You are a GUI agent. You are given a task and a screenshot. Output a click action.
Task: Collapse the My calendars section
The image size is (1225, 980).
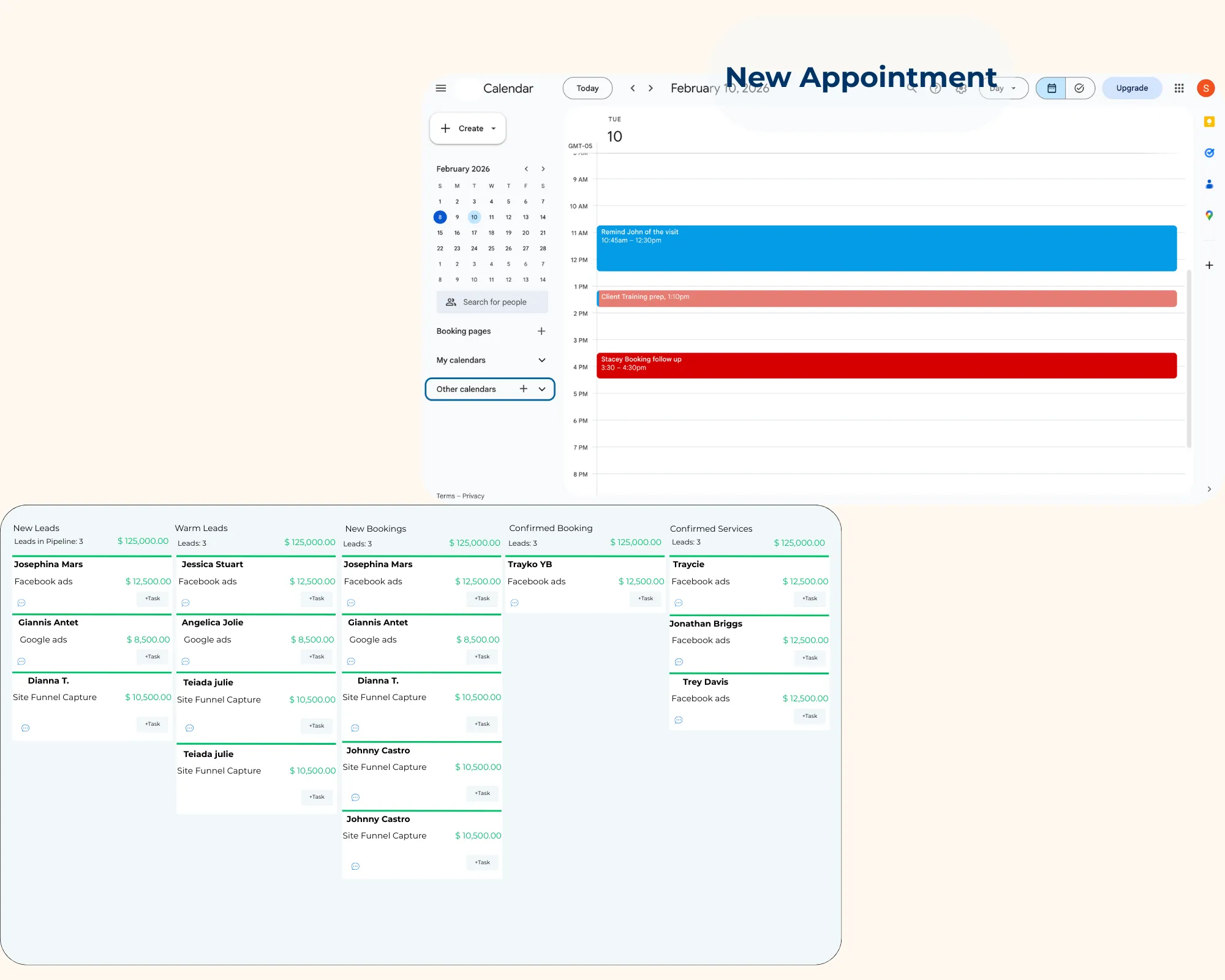541,360
